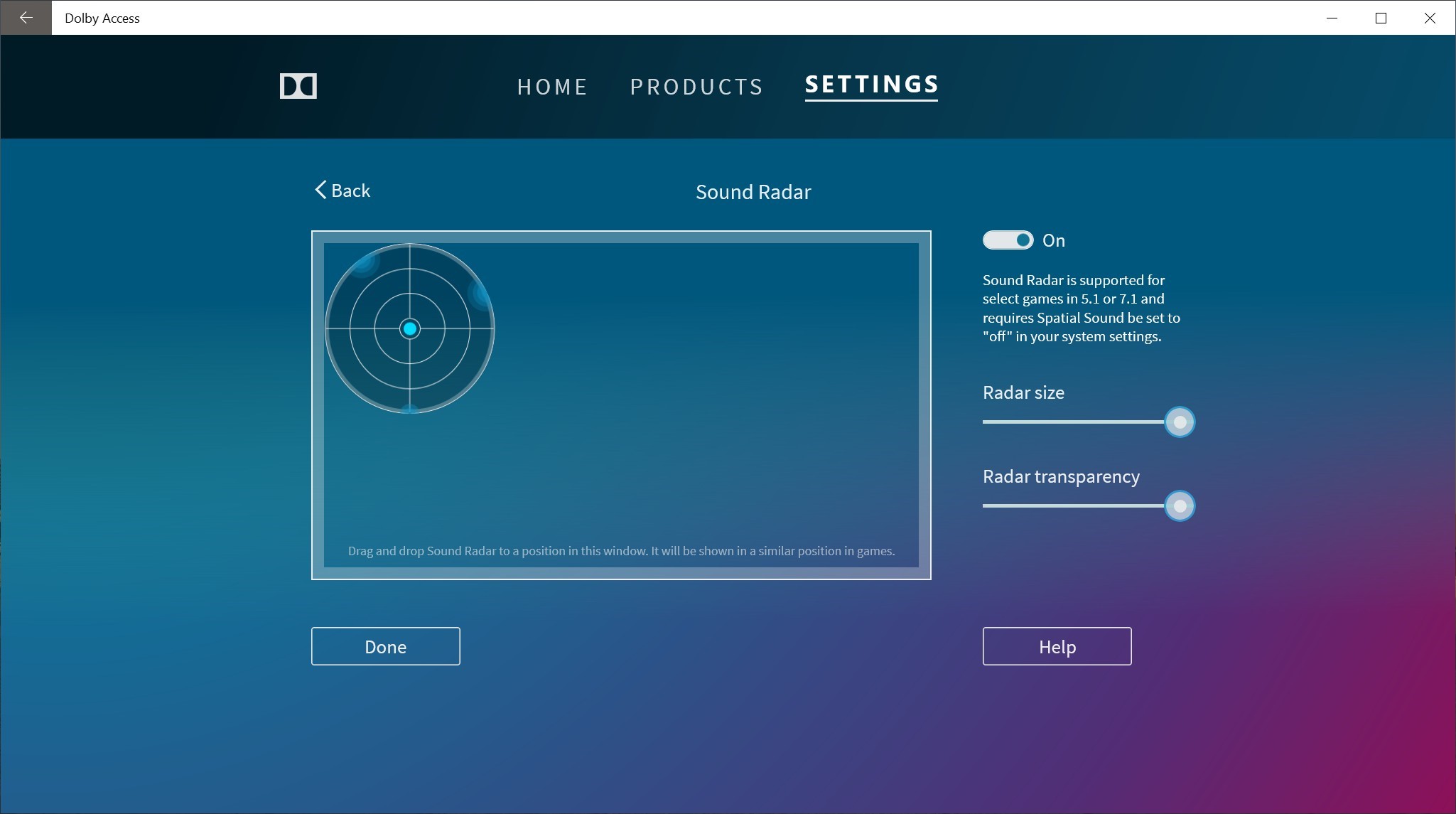Click the blue blip on the radar ring
This screenshot has height=814, width=1456.
click(475, 293)
